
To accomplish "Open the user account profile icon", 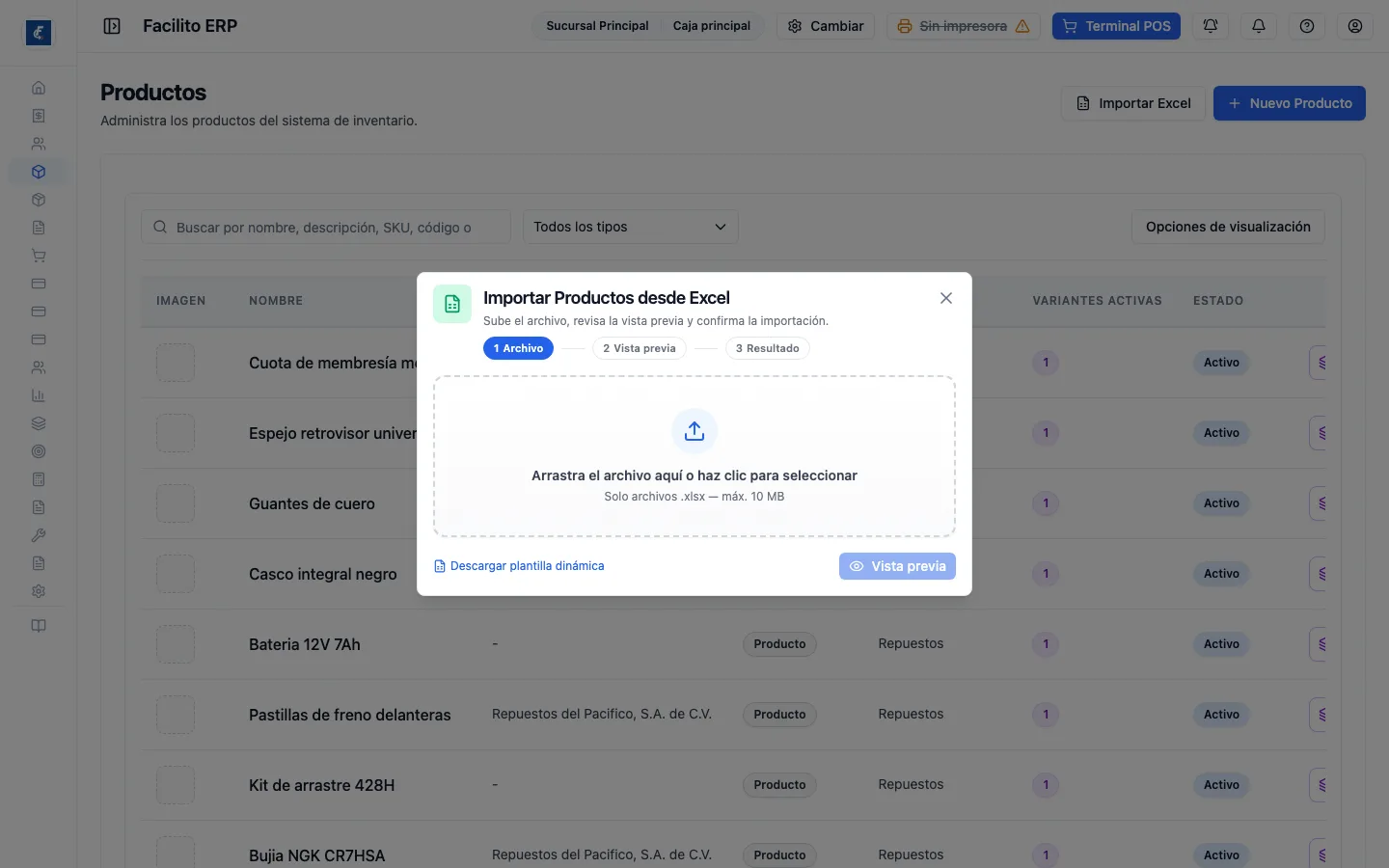I will [1355, 26].
